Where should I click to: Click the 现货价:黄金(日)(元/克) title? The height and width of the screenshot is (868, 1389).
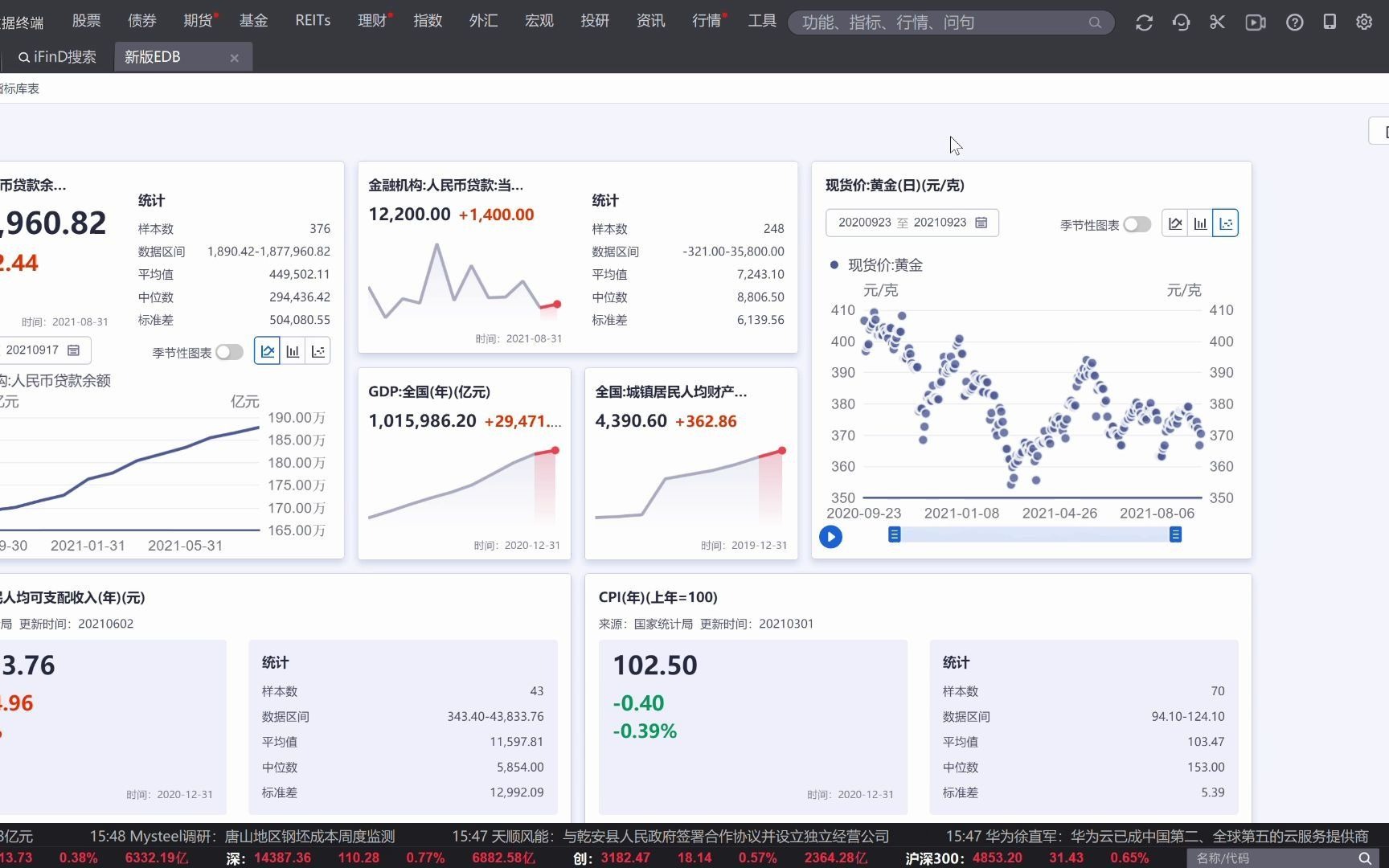[895, 186]
